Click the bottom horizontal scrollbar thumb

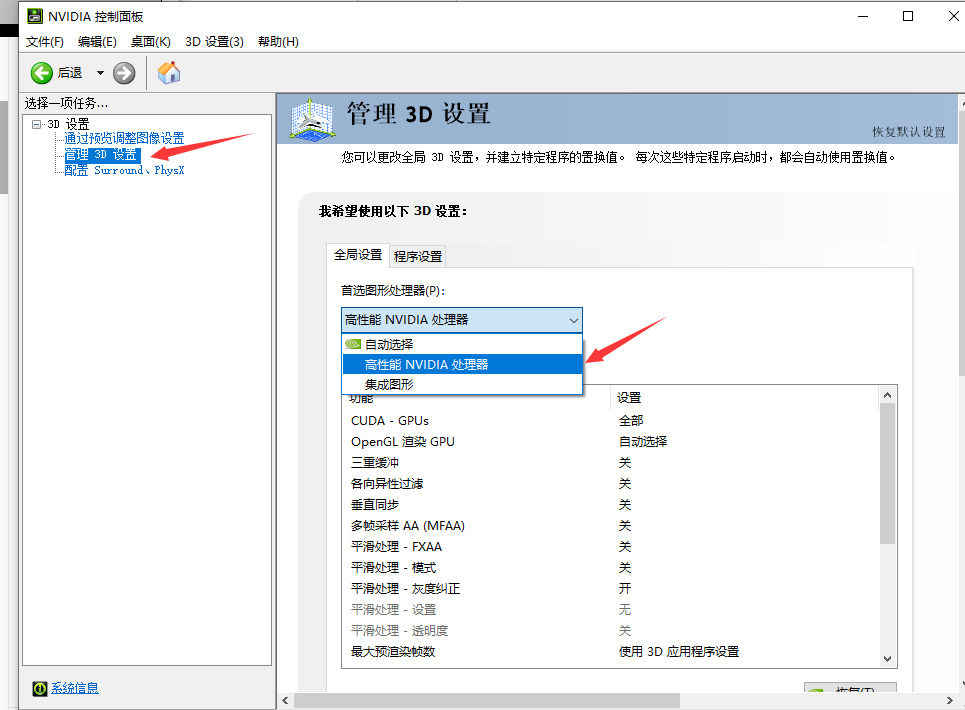click(487, 700)
